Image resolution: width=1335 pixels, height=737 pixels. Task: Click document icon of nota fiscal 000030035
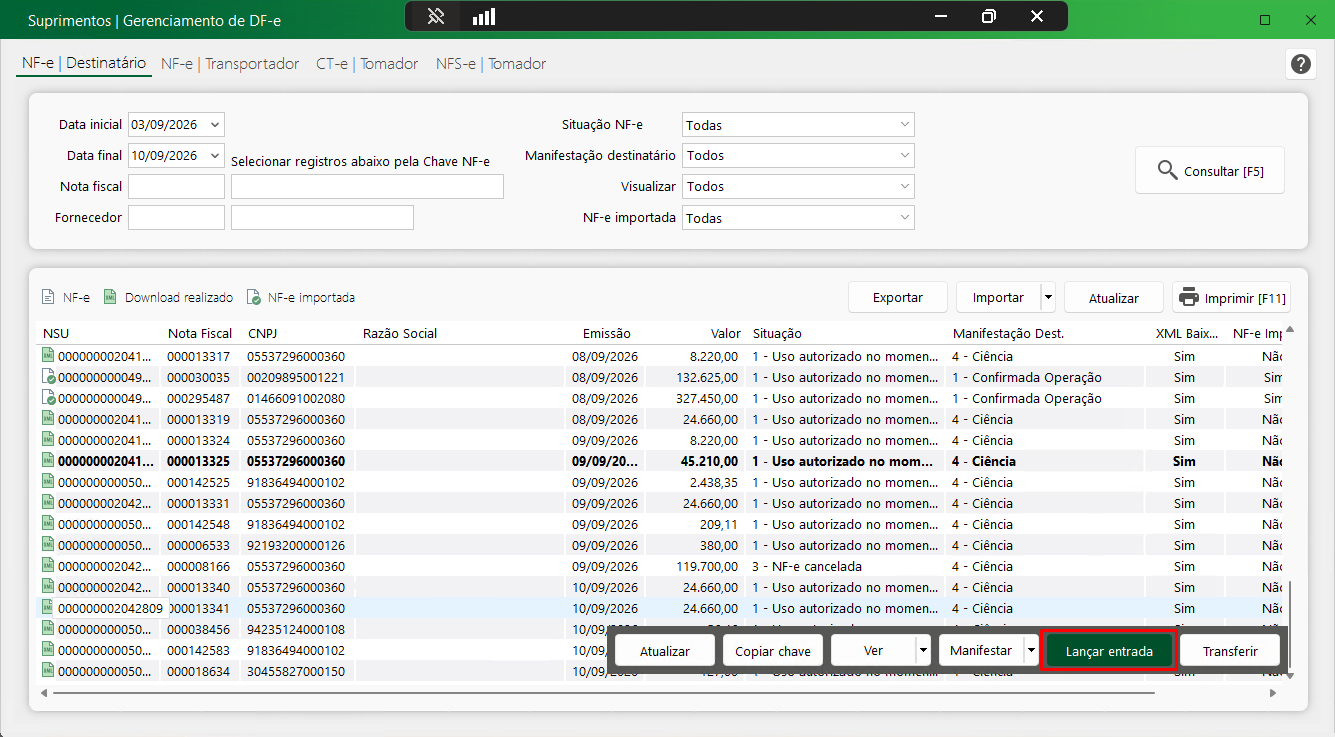click(48, 377)
